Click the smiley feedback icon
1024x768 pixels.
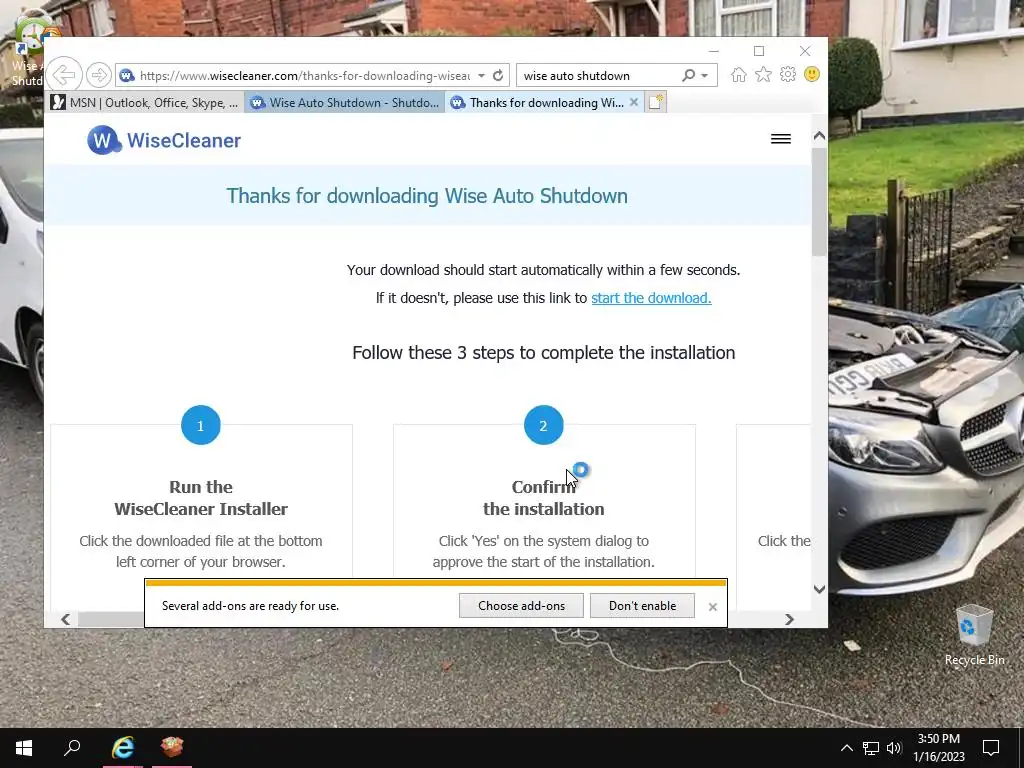pos(812,74)
